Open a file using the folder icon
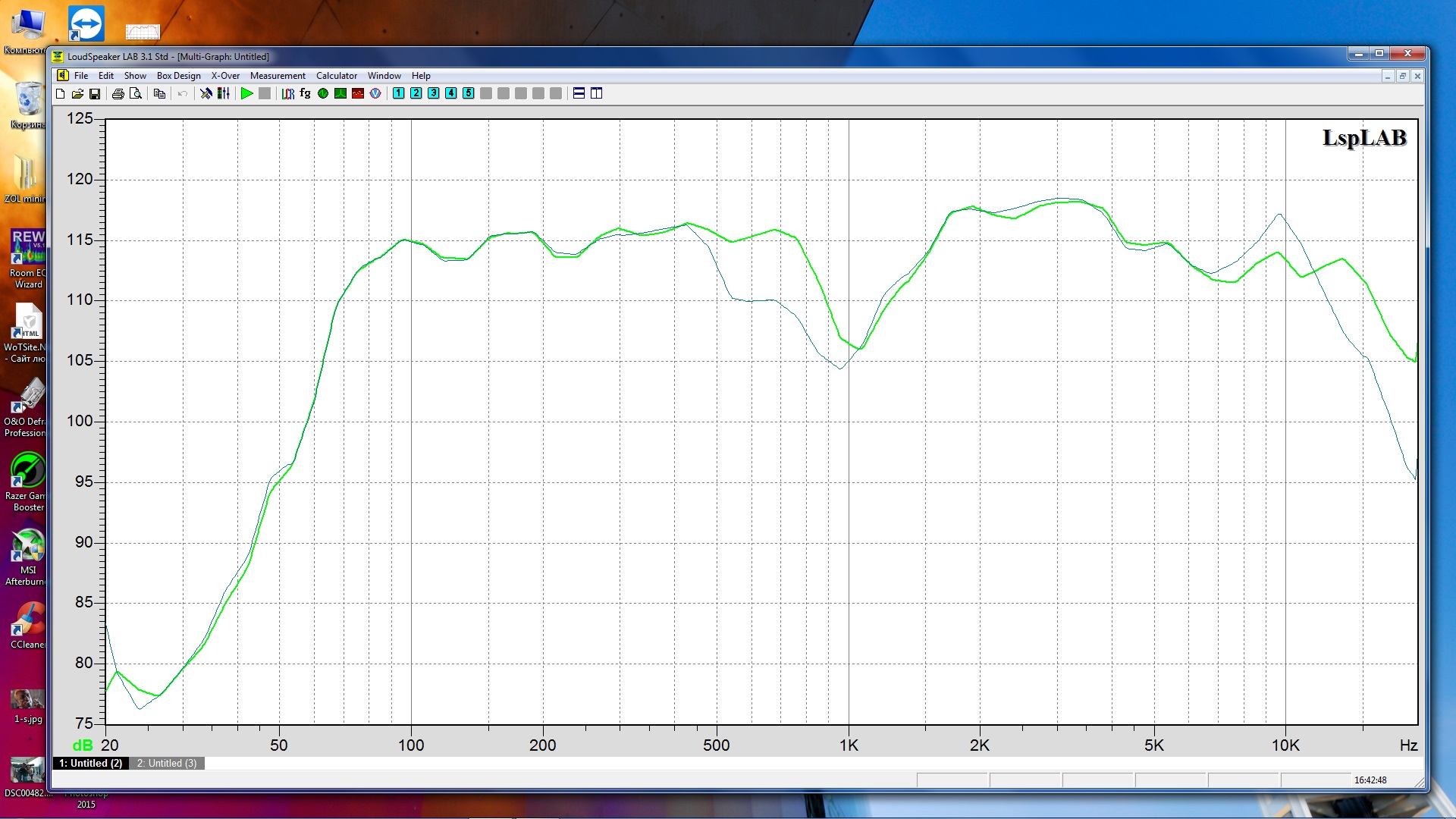This screenshot has width=1456, height=819. [x=77, y=93]
